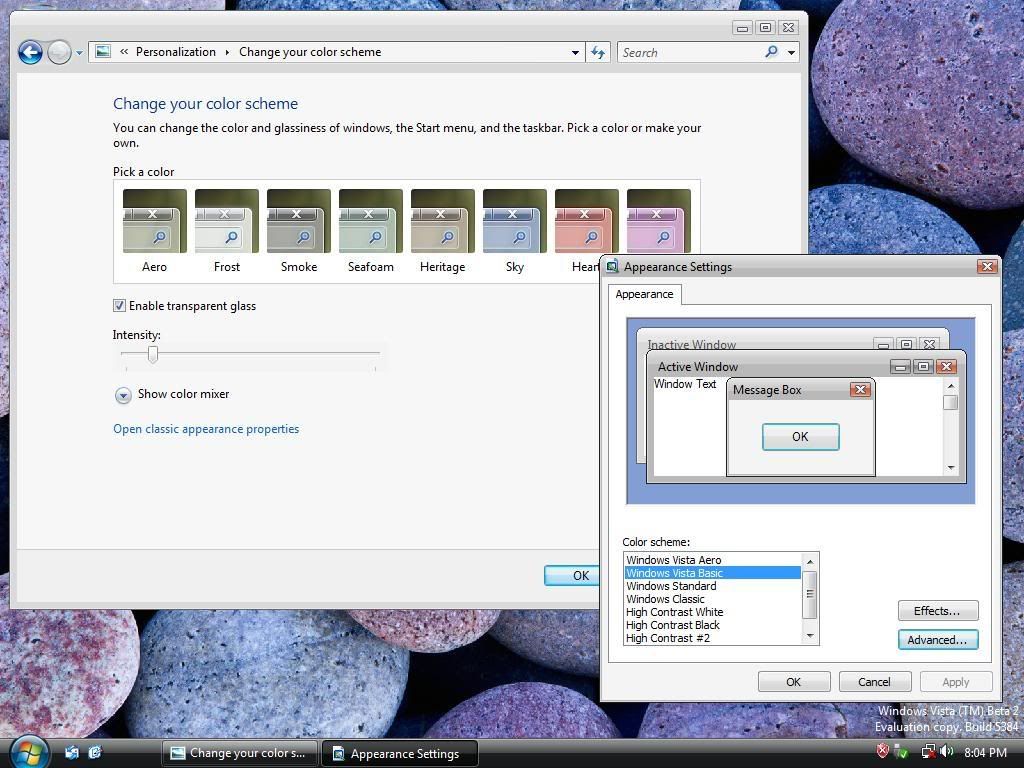Select the Appearance tab

pos(644,294)
